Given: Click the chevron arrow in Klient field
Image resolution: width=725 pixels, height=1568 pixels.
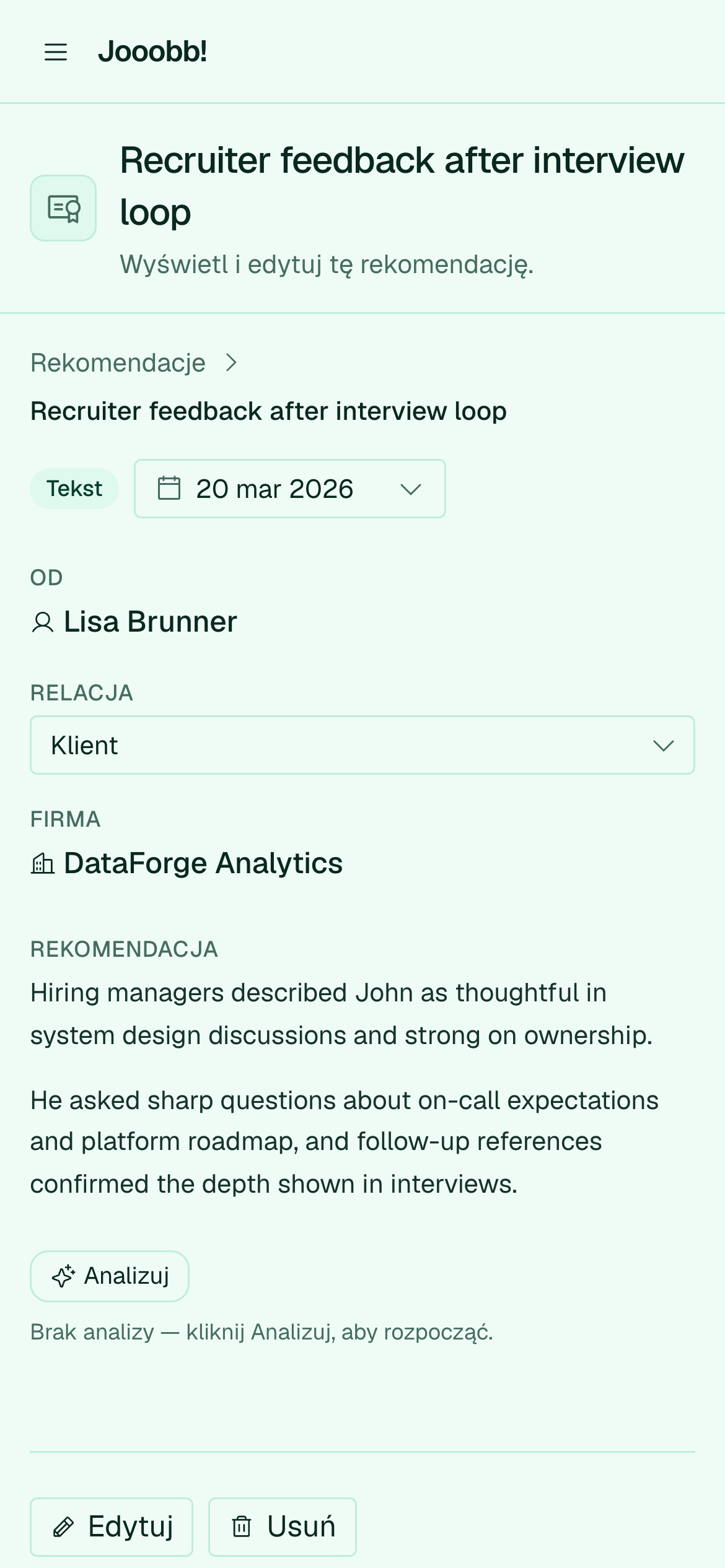Looking at the screenshot, I should point(664,746).
